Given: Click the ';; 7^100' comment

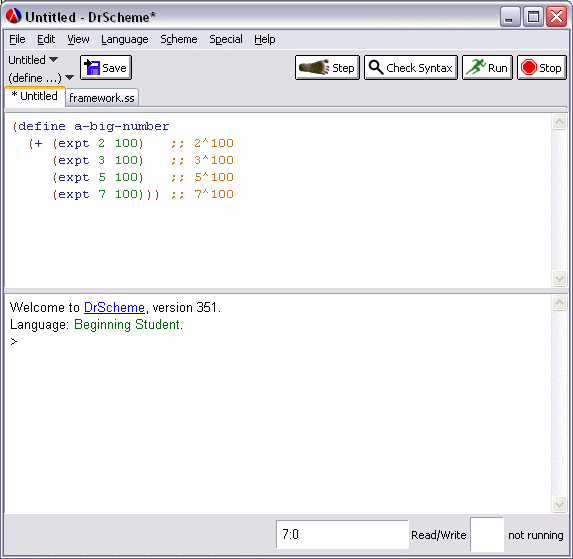Looking at the screenshot, I should [202, 194].
